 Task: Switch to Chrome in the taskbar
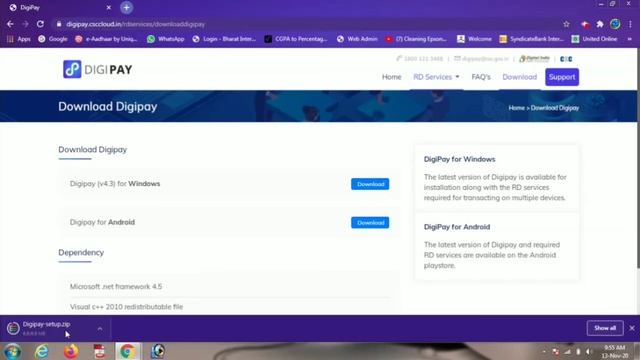pos(128,351)
